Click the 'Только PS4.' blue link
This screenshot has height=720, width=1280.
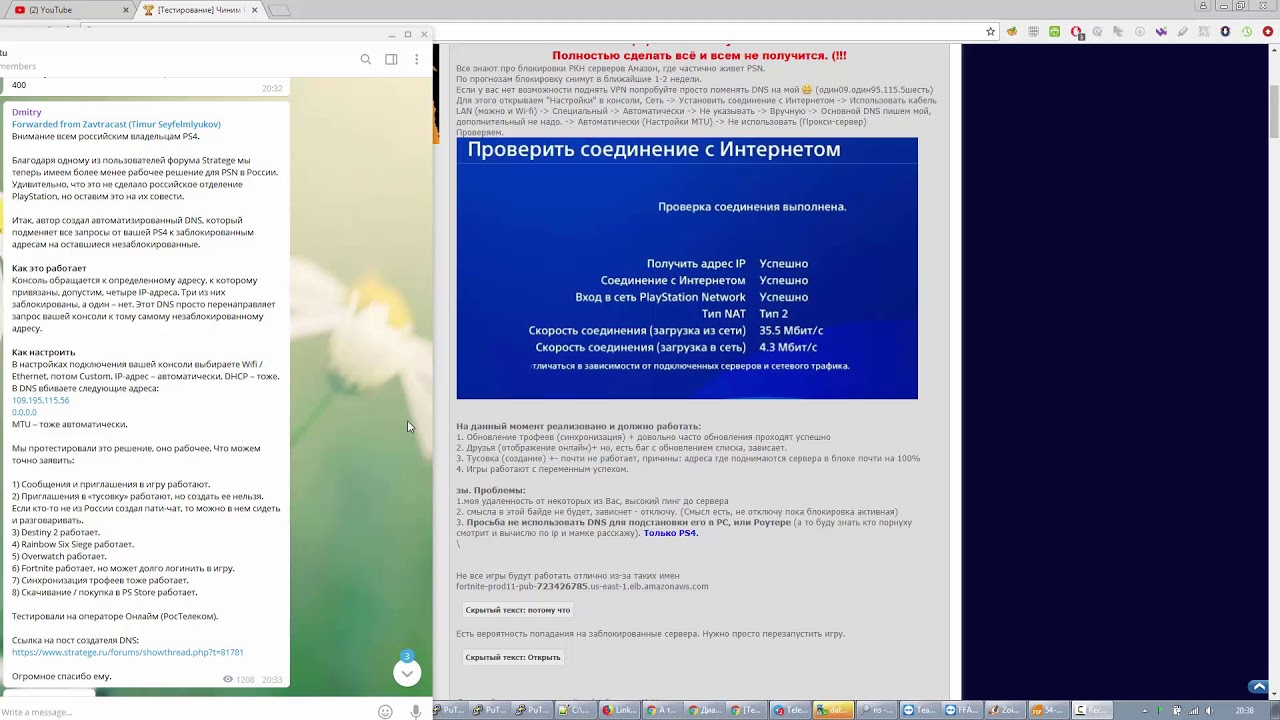[x=670, y=533]
